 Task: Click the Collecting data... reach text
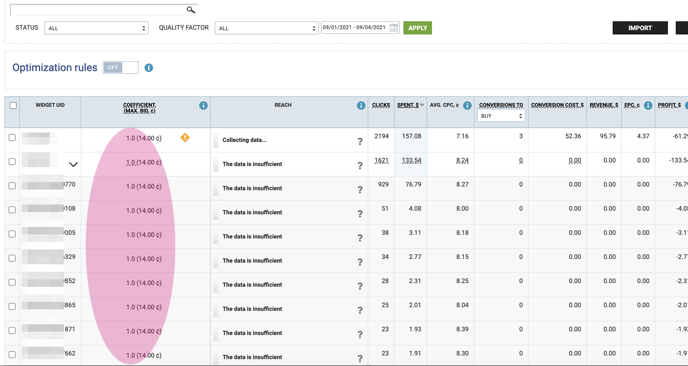pyautogui.click(x=244, y=140)
